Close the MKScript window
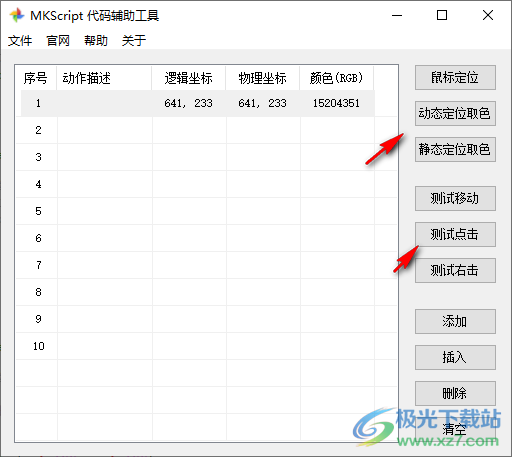The width and height of the screenshot is (512, 457). pyautogui.click(x=488, y=15)
